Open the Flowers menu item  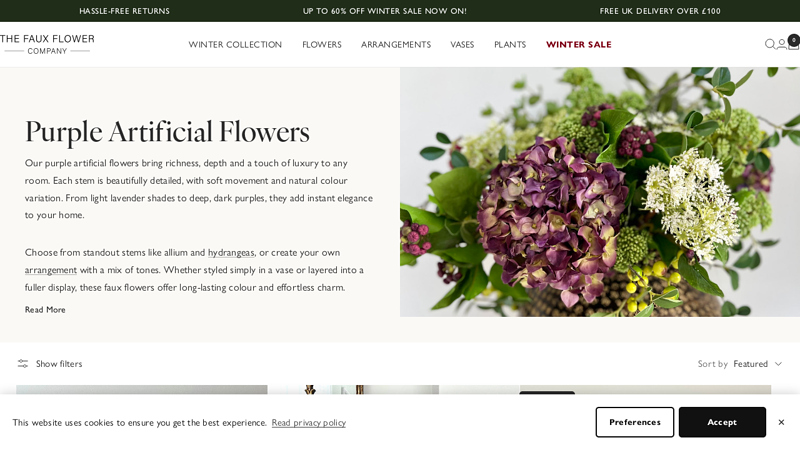pyautogui.click(x=322, y=44)
